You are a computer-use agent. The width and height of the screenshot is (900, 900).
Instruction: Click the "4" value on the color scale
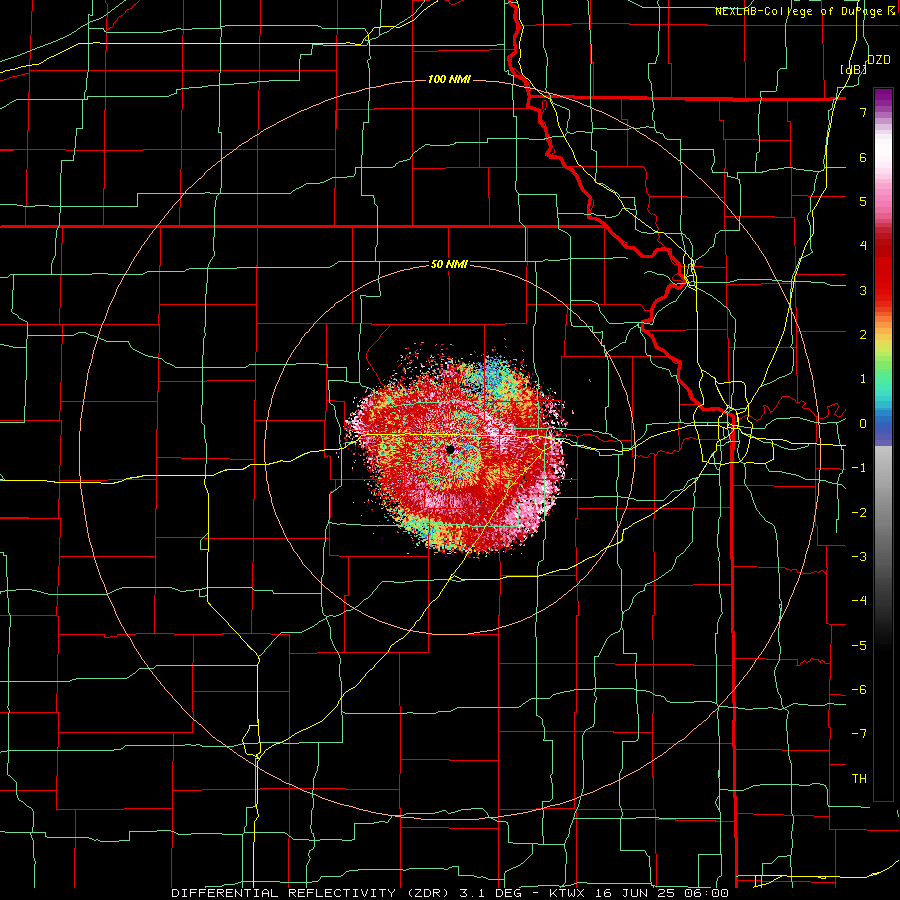coord(863,246)
